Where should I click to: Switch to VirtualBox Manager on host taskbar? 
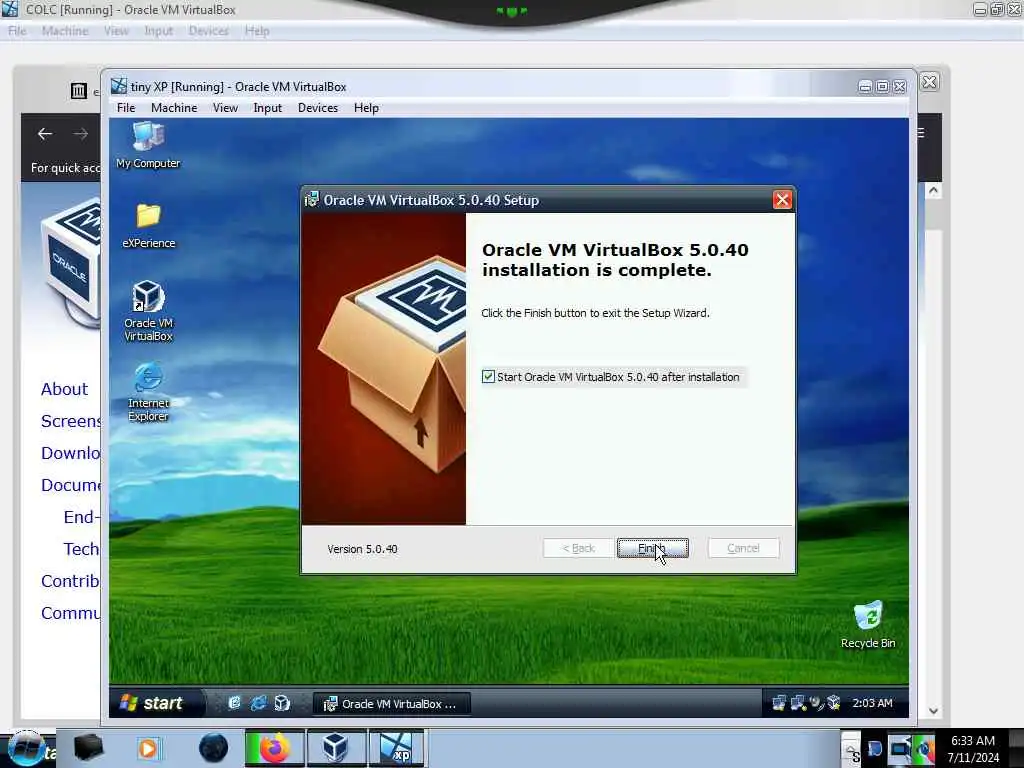pyautogui.click(x=336, y=748)
